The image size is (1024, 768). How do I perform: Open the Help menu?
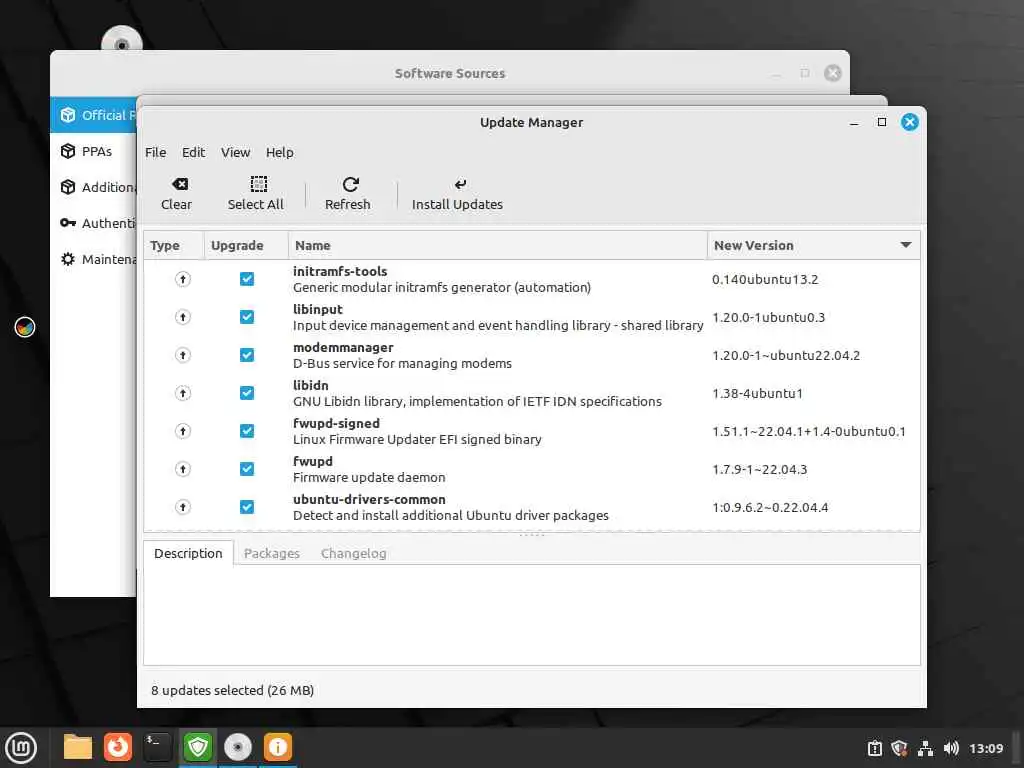pos(280,152)
